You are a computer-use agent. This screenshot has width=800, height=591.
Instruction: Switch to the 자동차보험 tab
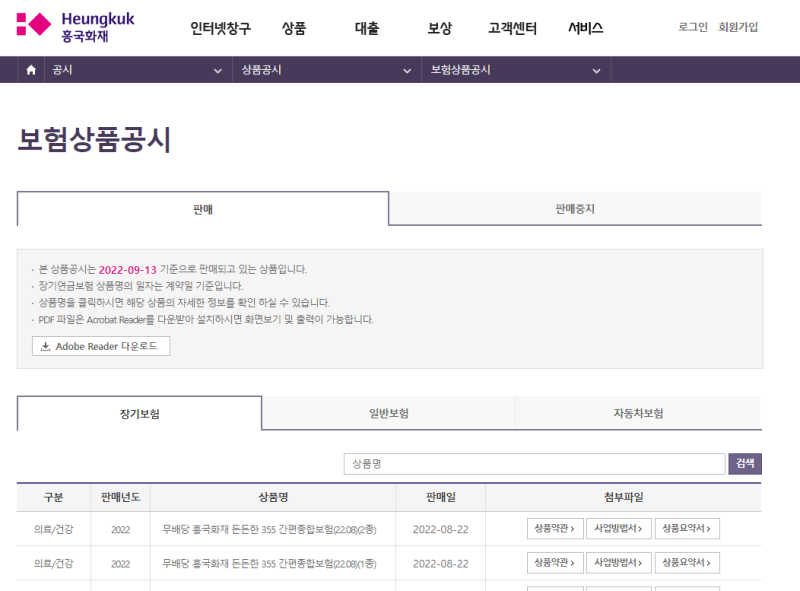click(x=638, y=413)
